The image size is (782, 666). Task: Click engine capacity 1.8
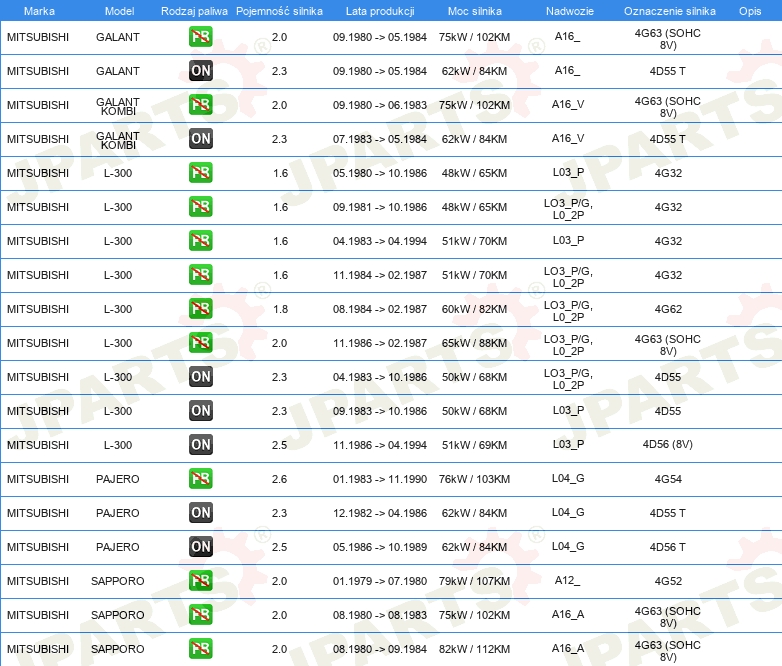click(x=280, y=309)
